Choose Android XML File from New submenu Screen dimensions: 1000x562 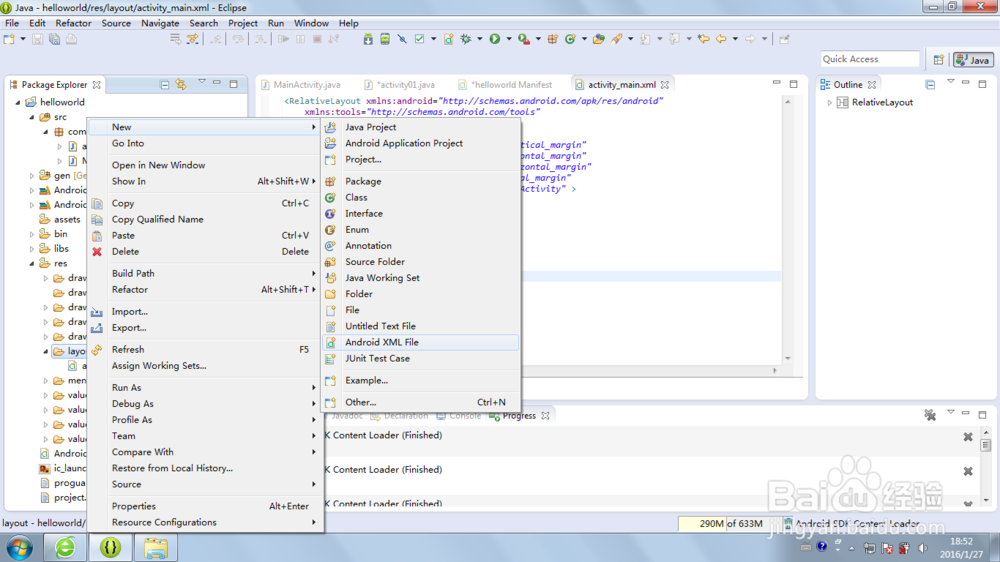tap(421, 343)
